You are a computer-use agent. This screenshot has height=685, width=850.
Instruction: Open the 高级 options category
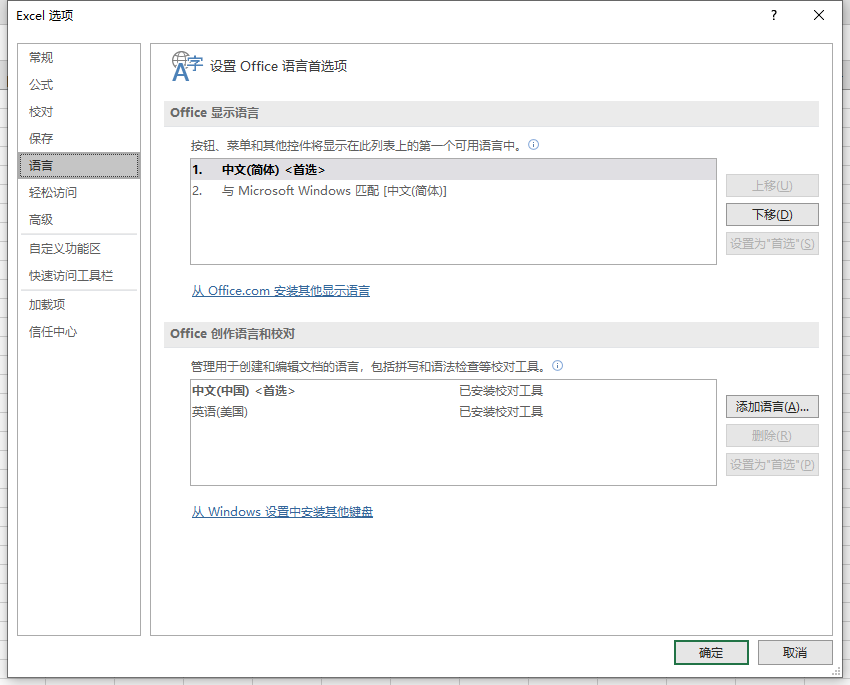79,219
